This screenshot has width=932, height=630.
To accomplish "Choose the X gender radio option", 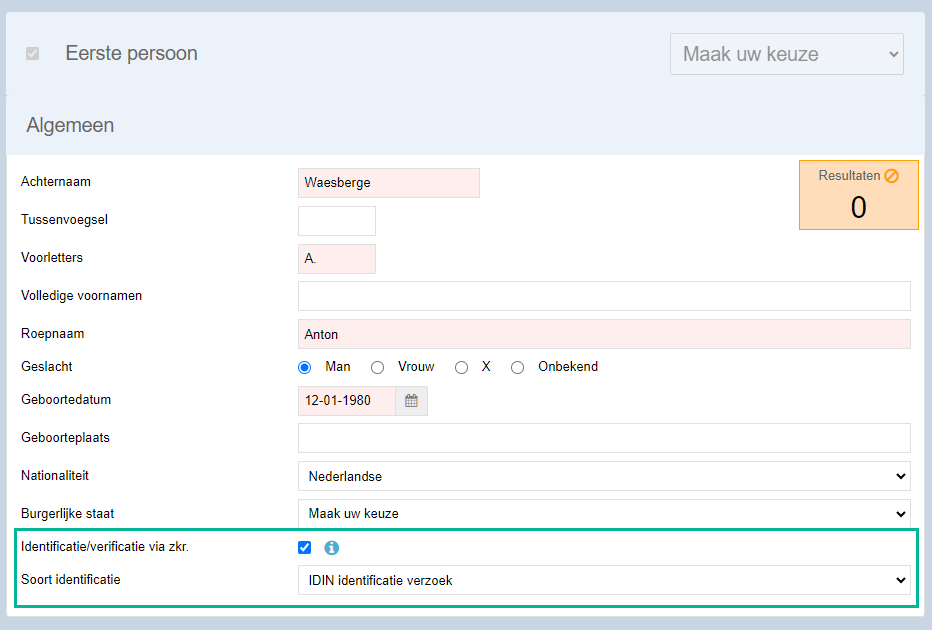I will tap(461, 367).
